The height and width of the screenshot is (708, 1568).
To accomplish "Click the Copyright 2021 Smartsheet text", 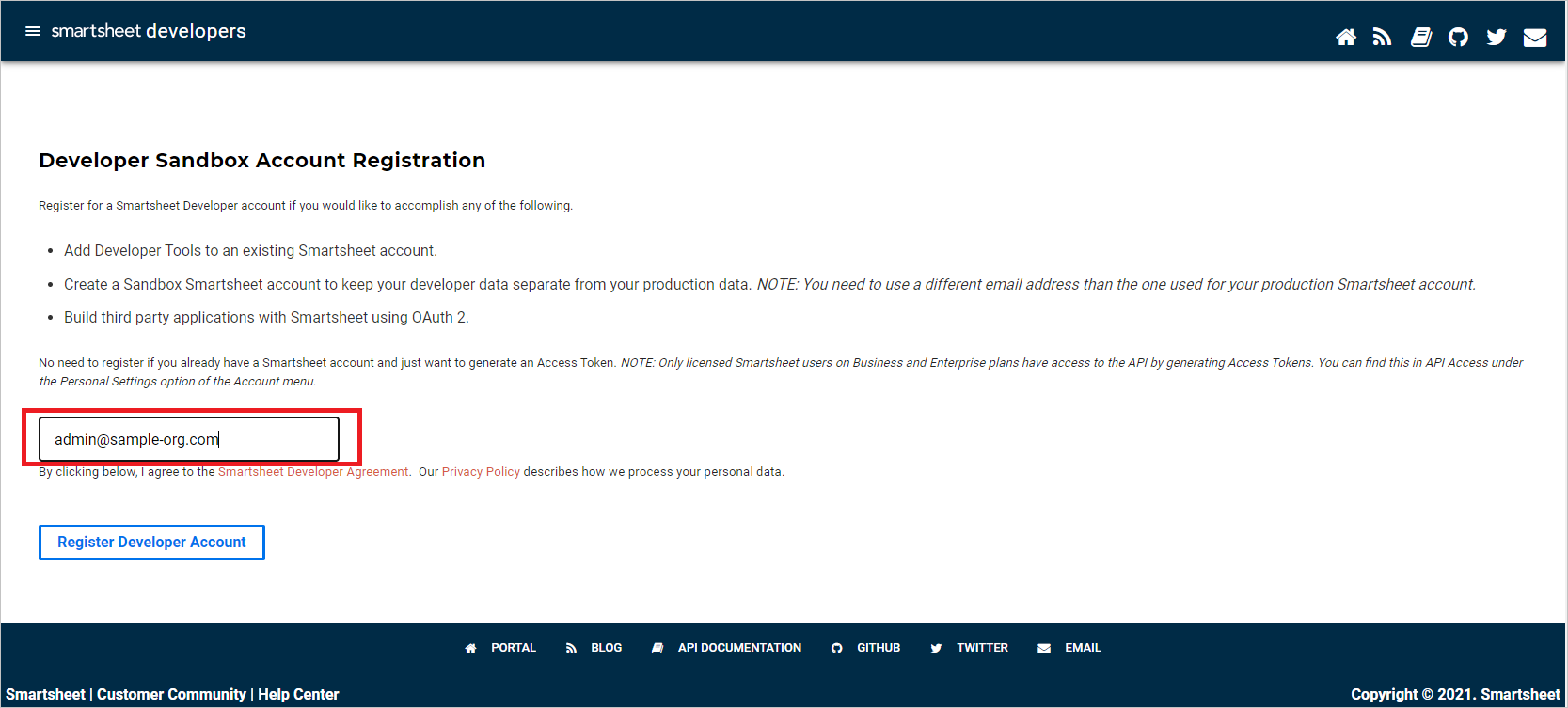I will (x=1455, y=695).
